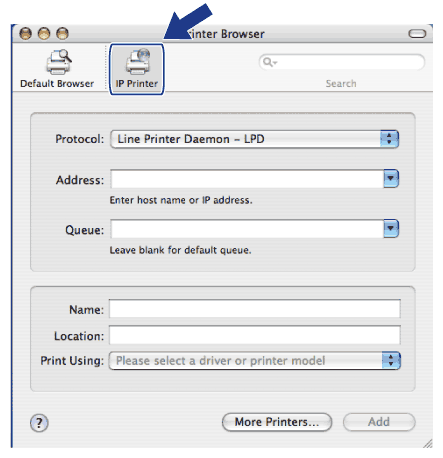
Task: Focus the Location text field
Action: 255,335
